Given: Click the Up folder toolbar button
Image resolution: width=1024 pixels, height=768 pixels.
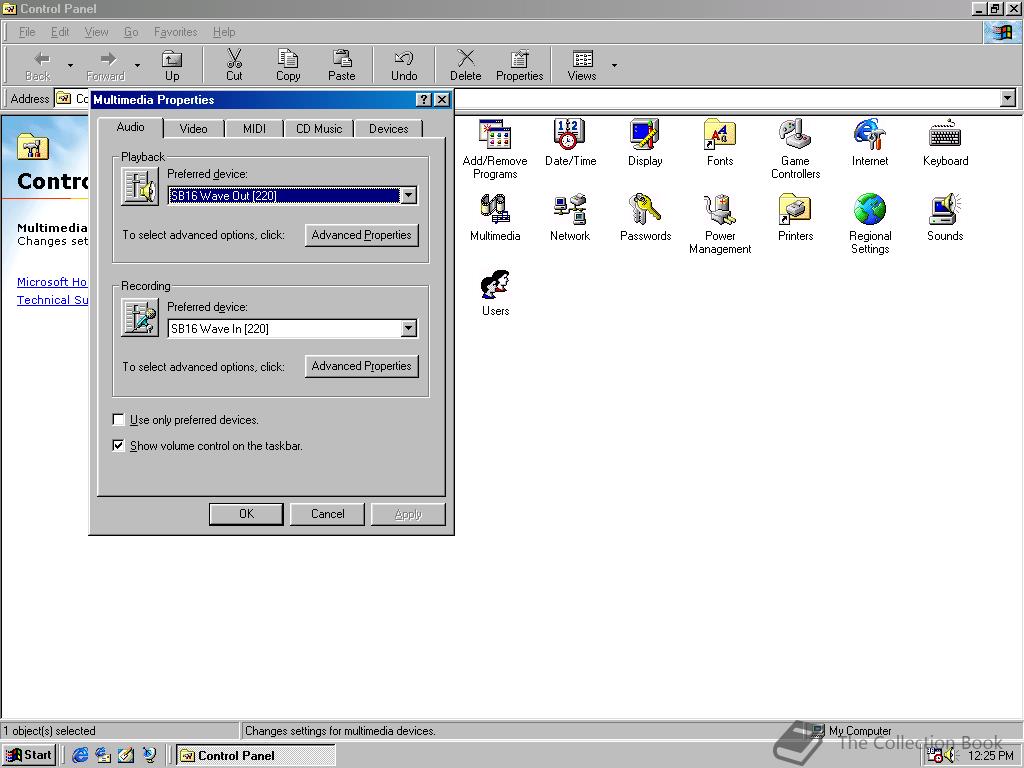Looking at the screenshot, I should (x=172, y=65).
